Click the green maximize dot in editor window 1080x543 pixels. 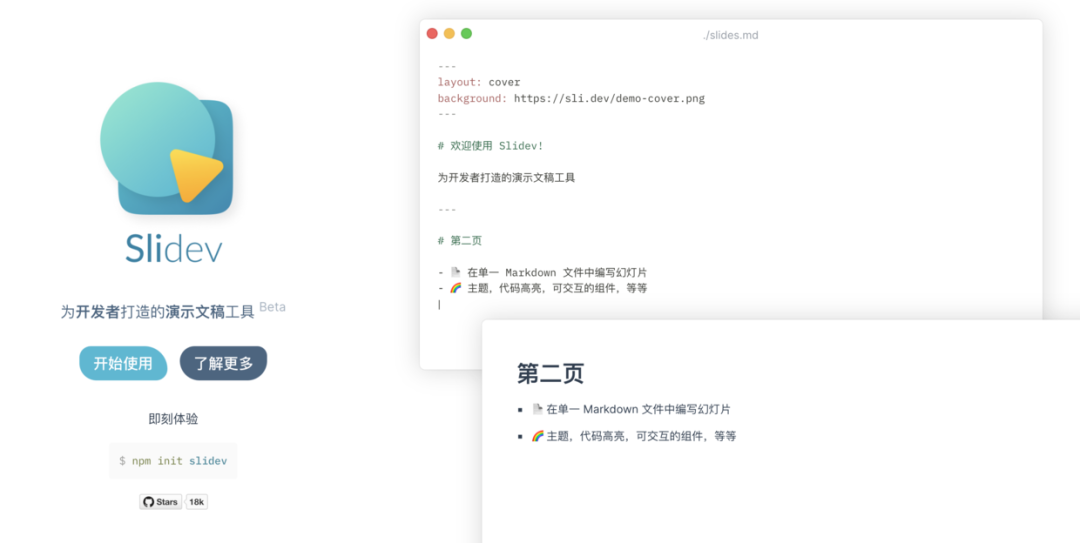[x=466, y=33]
